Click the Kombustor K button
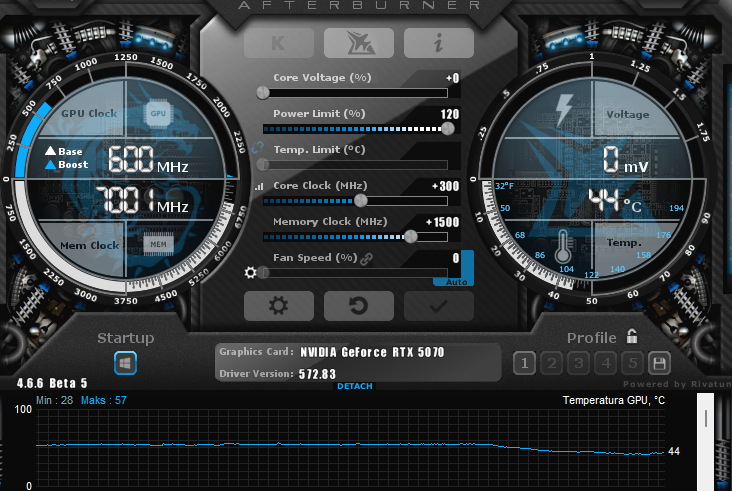This screenshot has height=491, width=732. [x=279, y=43]
